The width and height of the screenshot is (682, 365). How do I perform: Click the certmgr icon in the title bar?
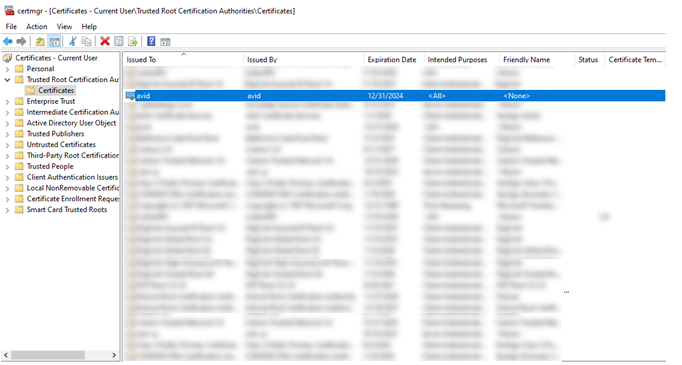9,11
